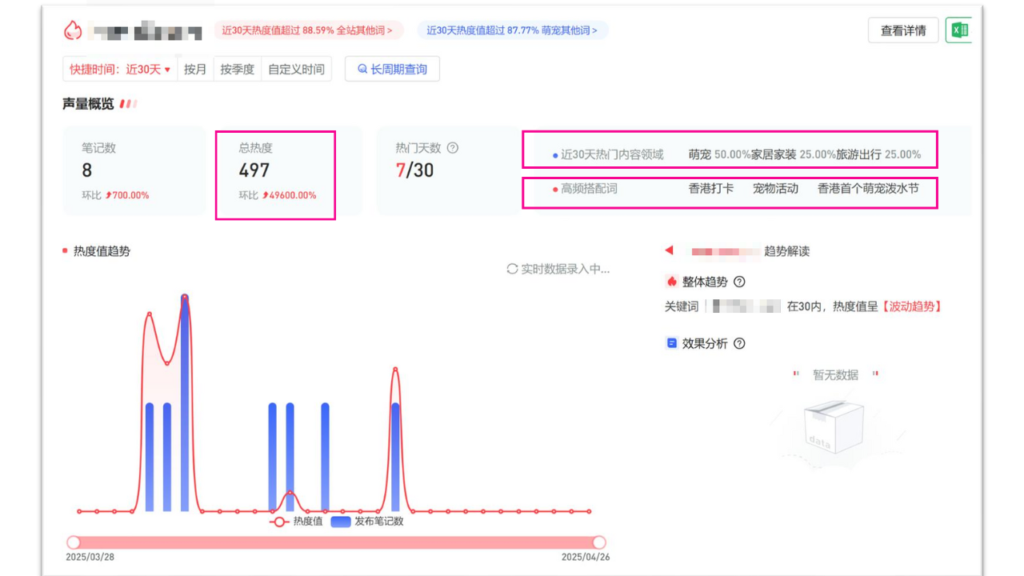Click the red fire icon by 整体趋势
This screenshot has width=1024, height=576.
[672, 282]
